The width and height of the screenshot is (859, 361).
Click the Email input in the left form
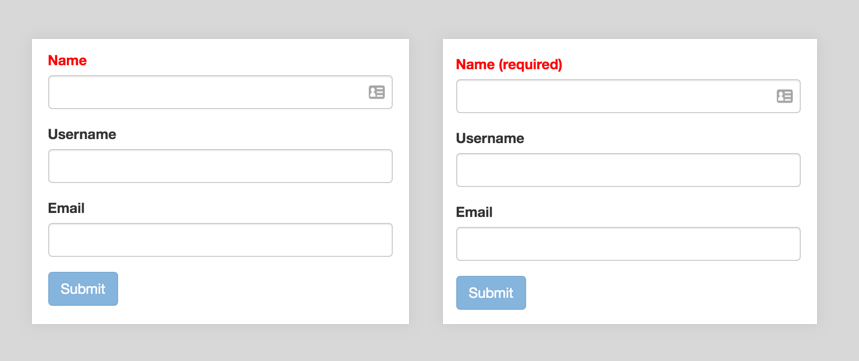point(220,240)
